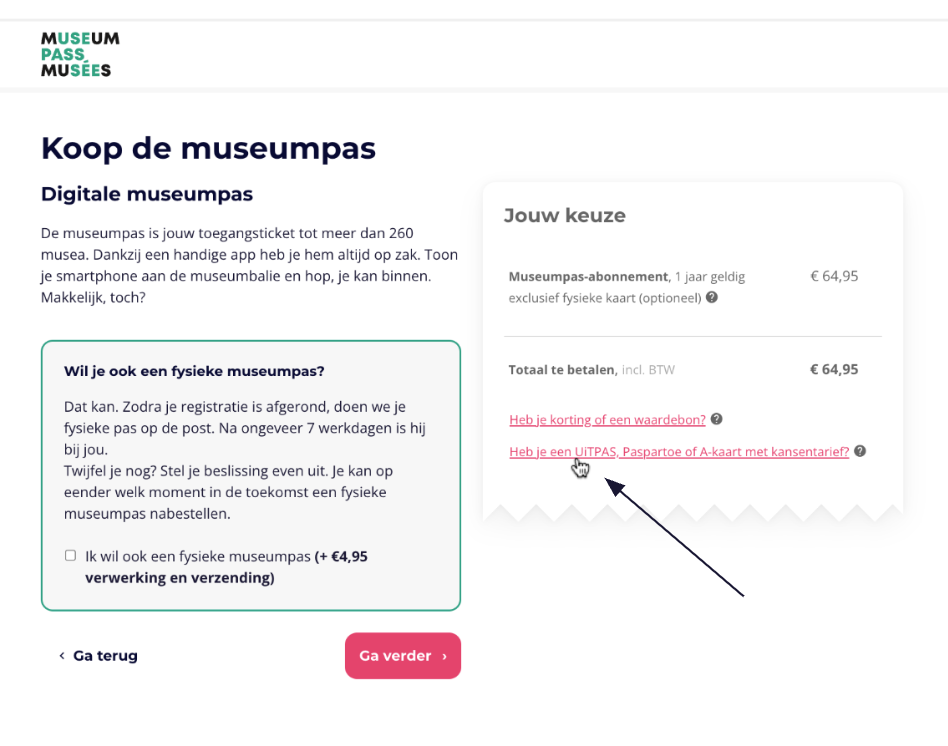Image resolution: width=948 pixels, height=746 pixels.
Task: Click the '+ €4,95 verwerking en verzending' label text
Action: point(226,567)
